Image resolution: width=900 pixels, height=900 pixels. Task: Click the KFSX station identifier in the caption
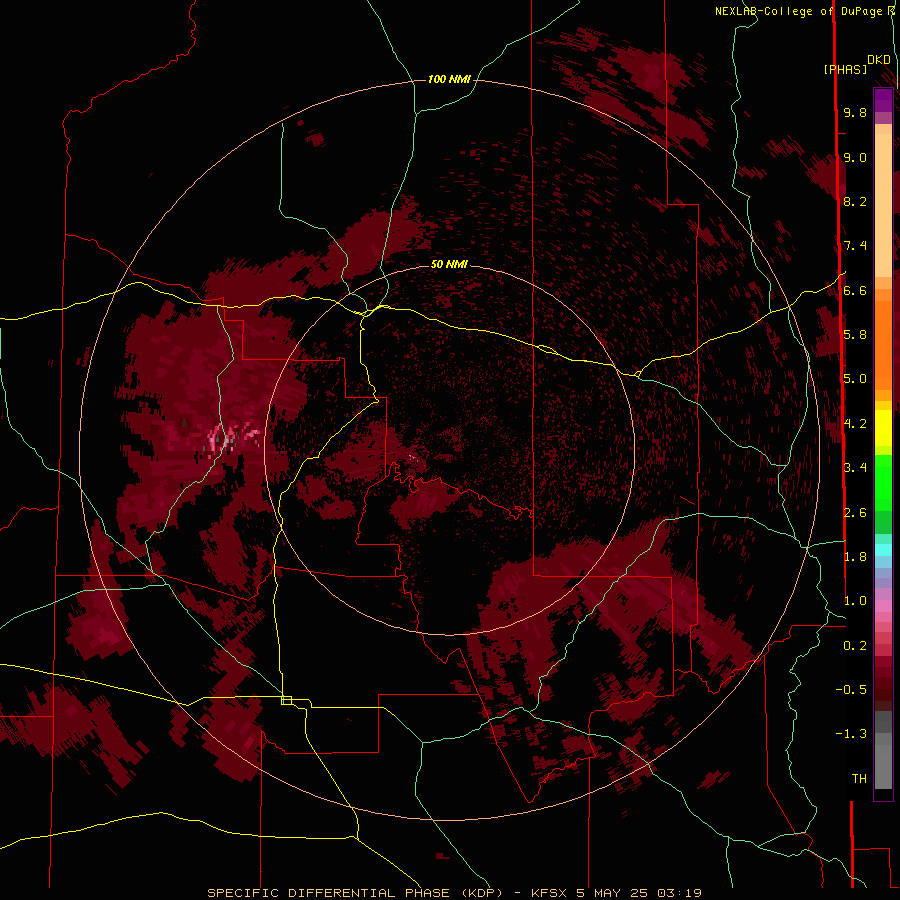pyautogui.click(x=550, y=893)
